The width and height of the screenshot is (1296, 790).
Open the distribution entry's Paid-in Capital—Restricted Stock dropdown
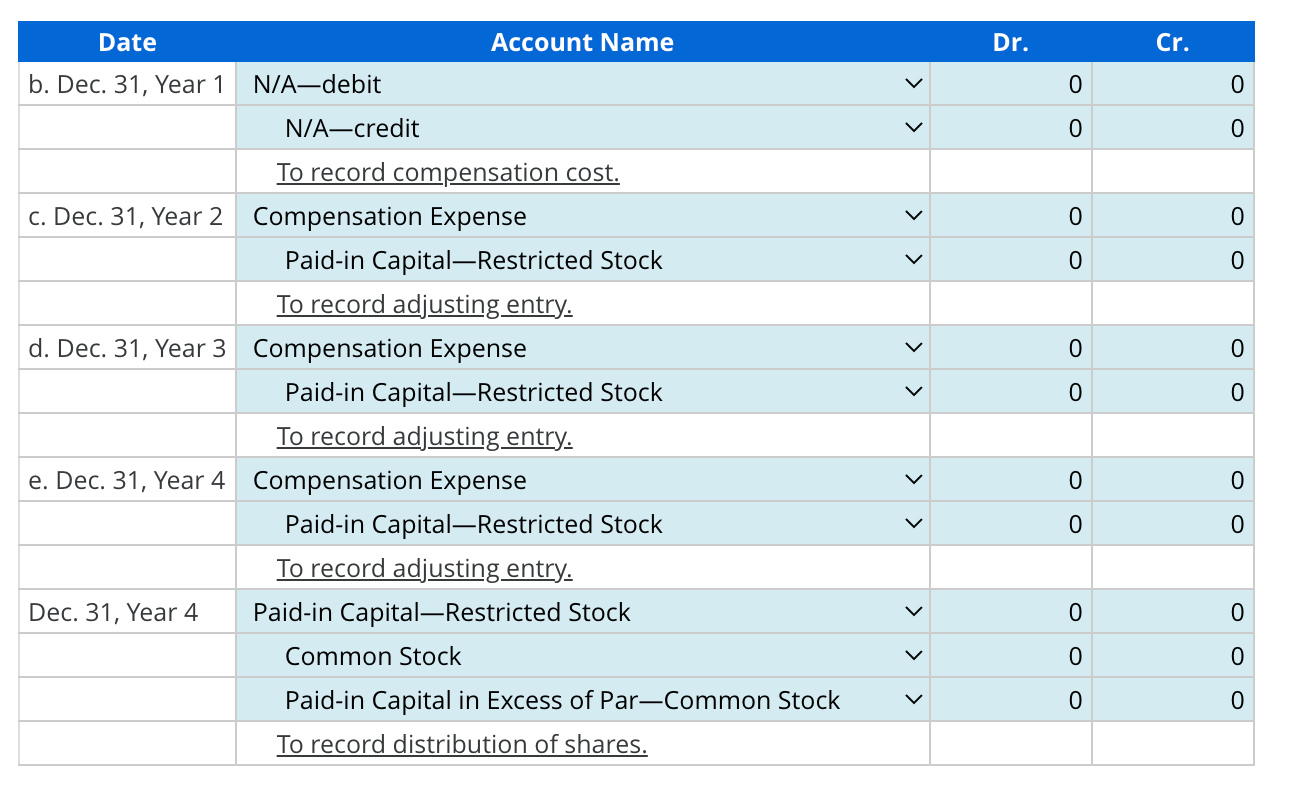[913, 611]
